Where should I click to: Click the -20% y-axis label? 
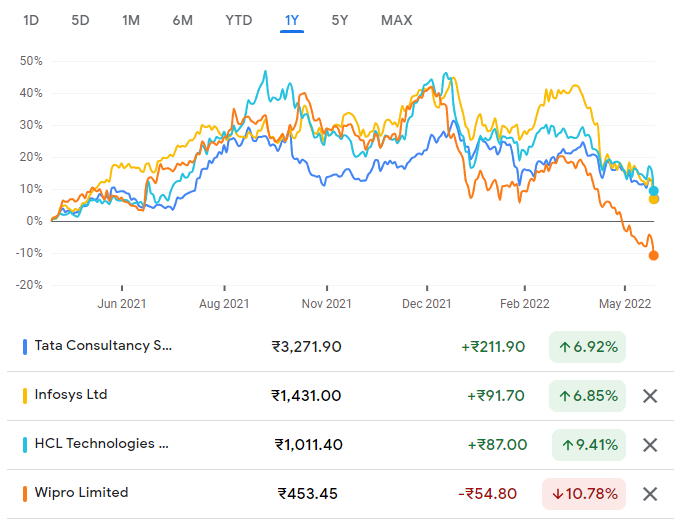(x=29, y=285)
